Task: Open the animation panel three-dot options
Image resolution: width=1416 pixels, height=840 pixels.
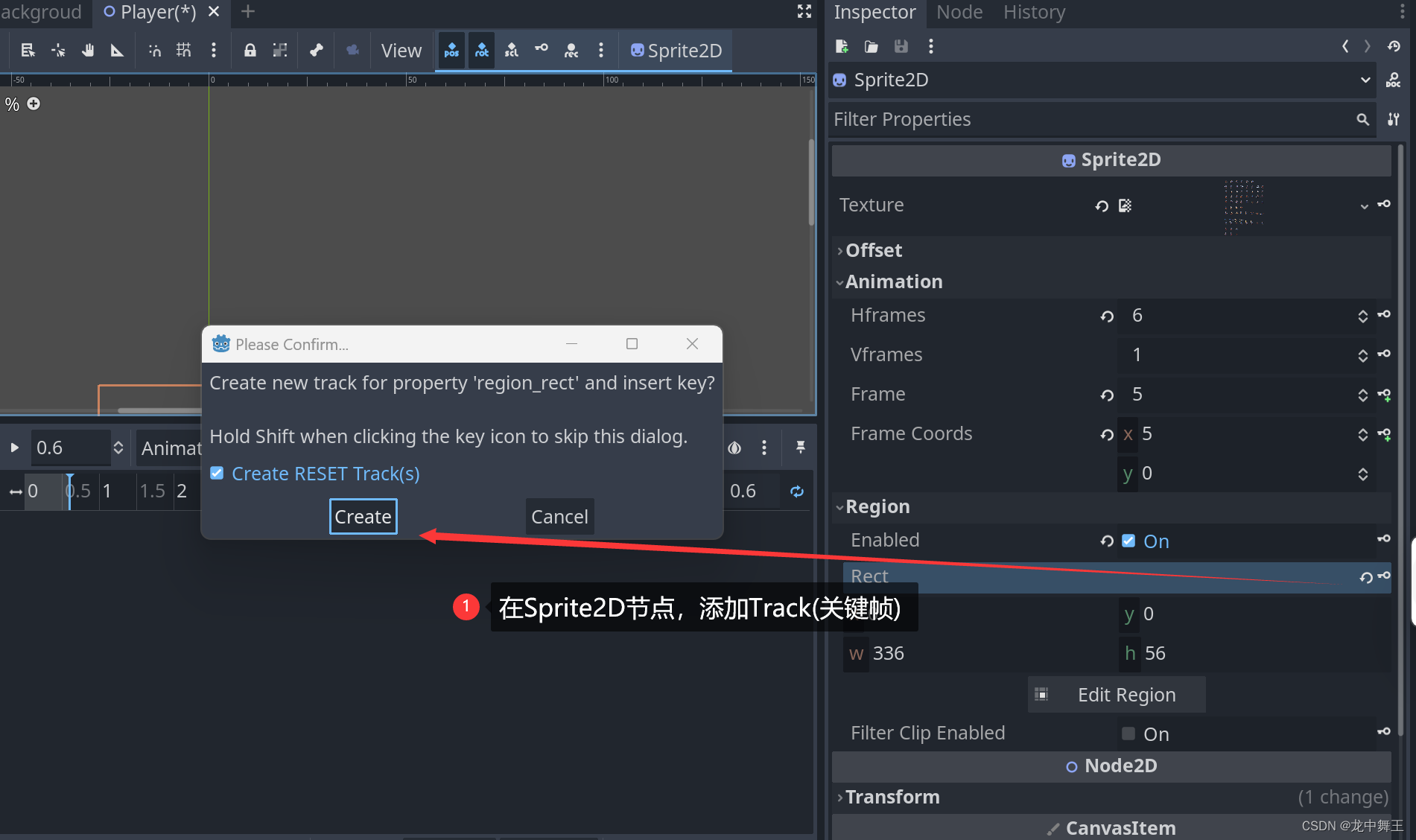Action: pos(764,448)
